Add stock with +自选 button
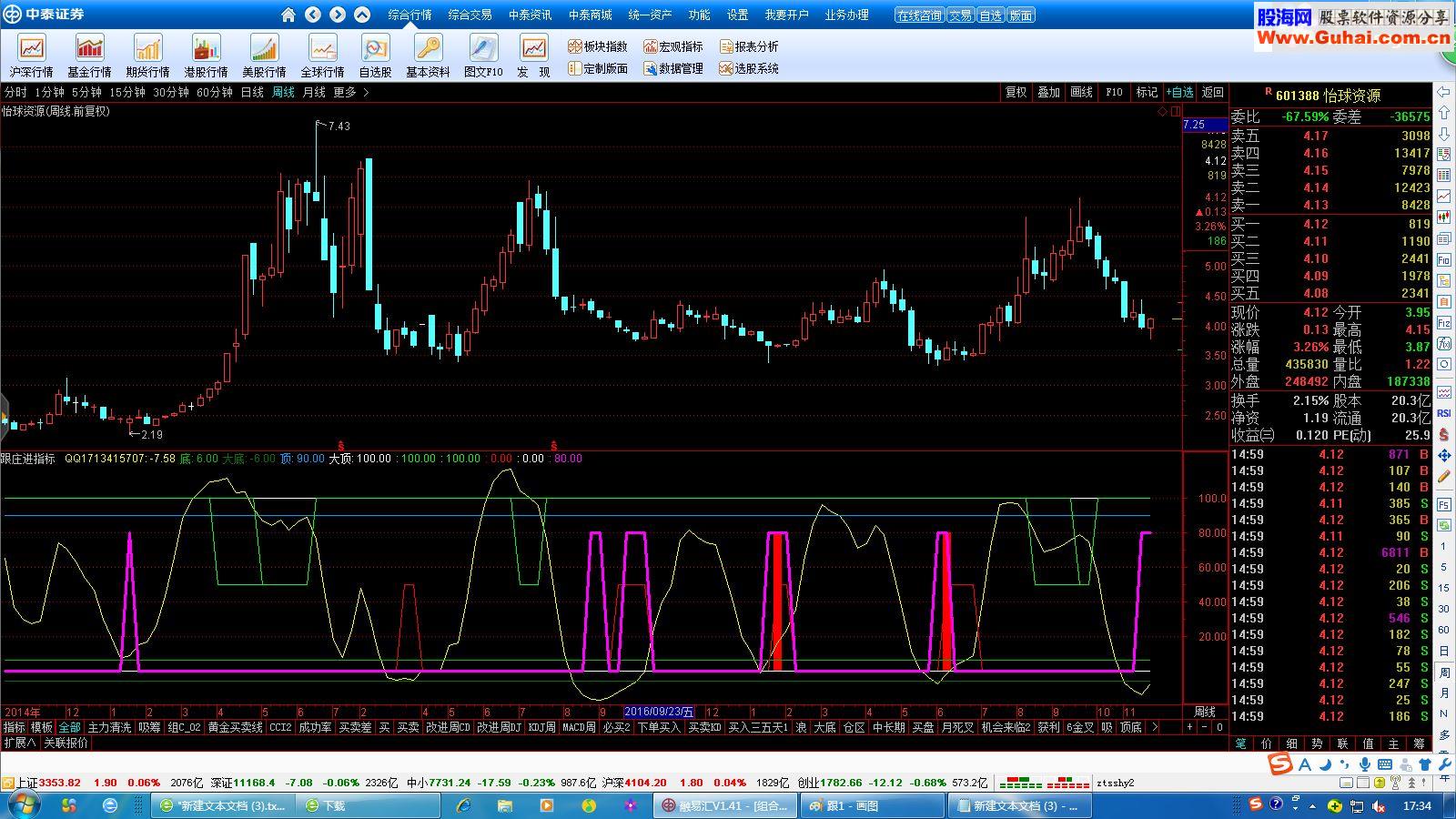The image size is (1456, 819). pos(1179,92)
